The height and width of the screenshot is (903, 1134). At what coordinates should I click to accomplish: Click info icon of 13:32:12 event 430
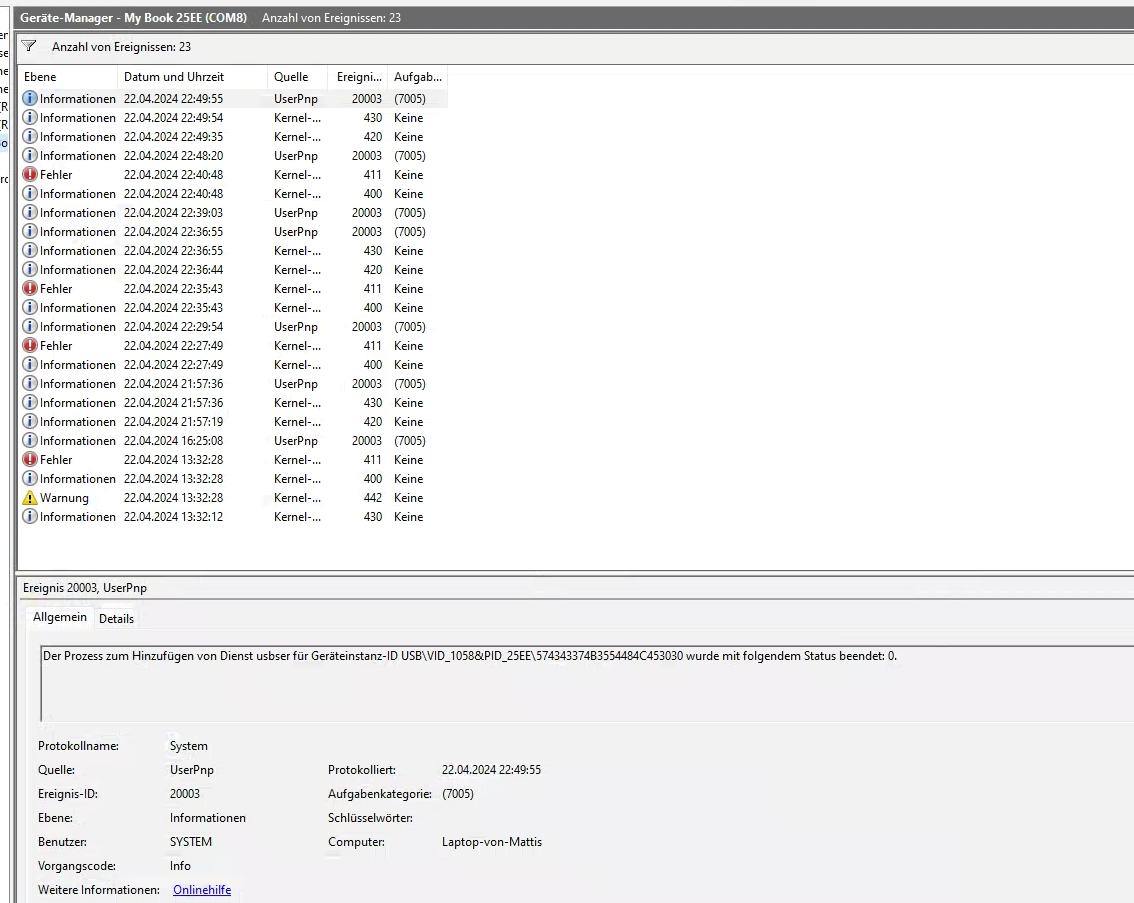tap(30, 517)
